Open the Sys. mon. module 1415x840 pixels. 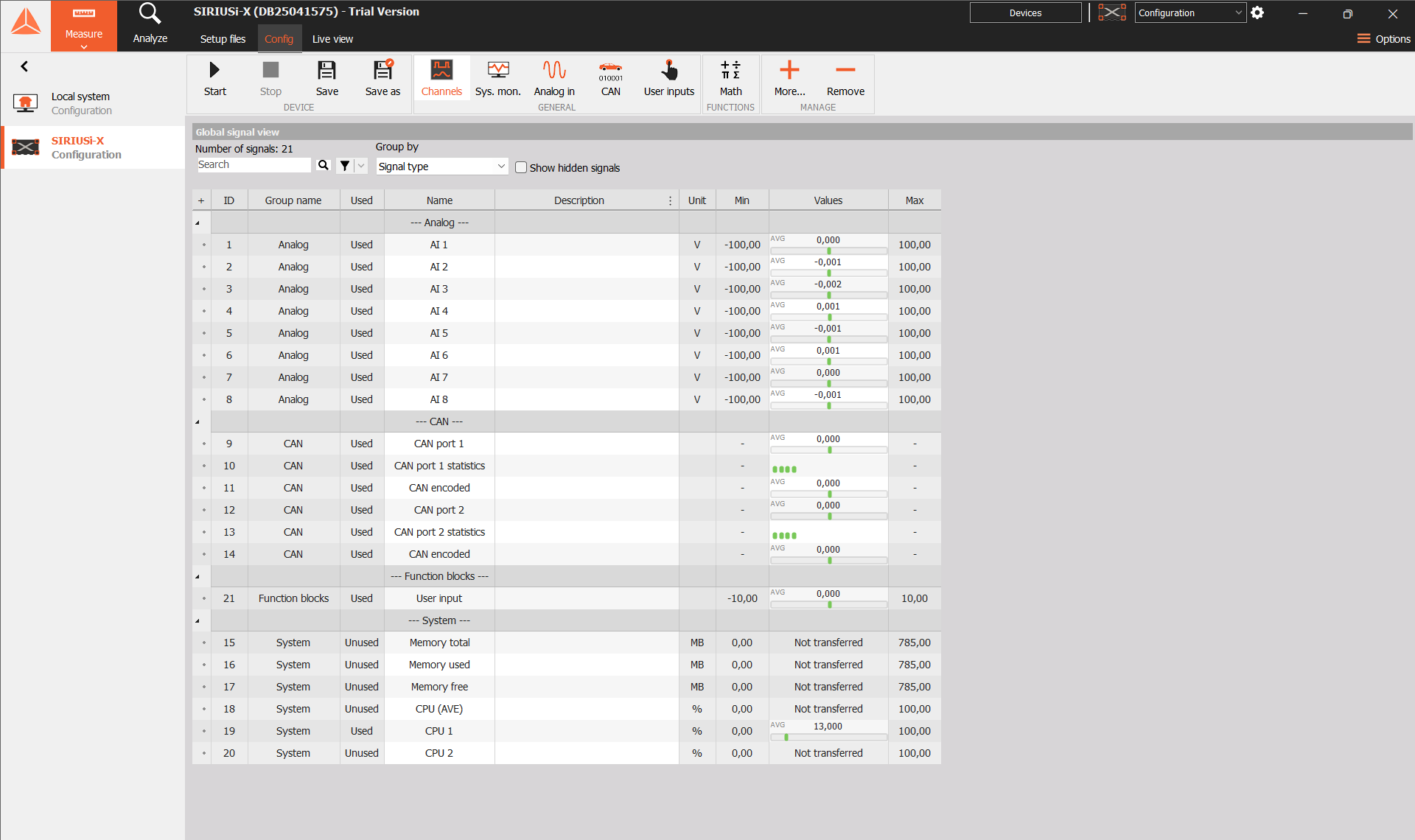497,80
